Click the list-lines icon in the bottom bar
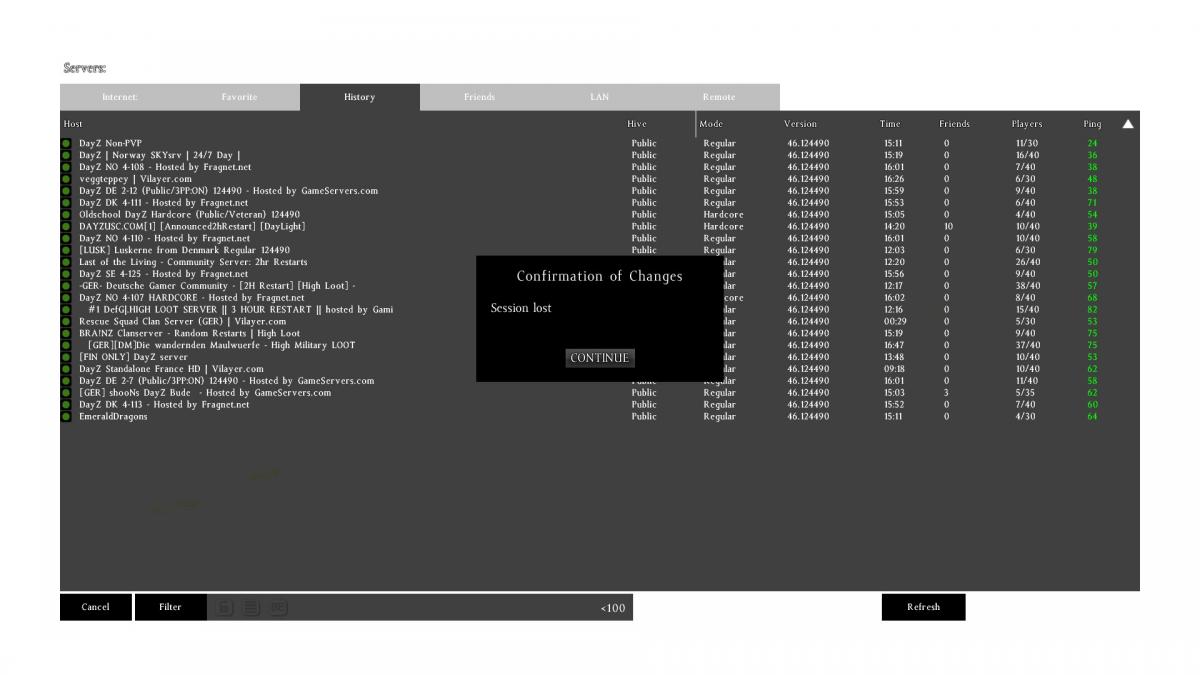1200x675 pixels. (251, 607)
